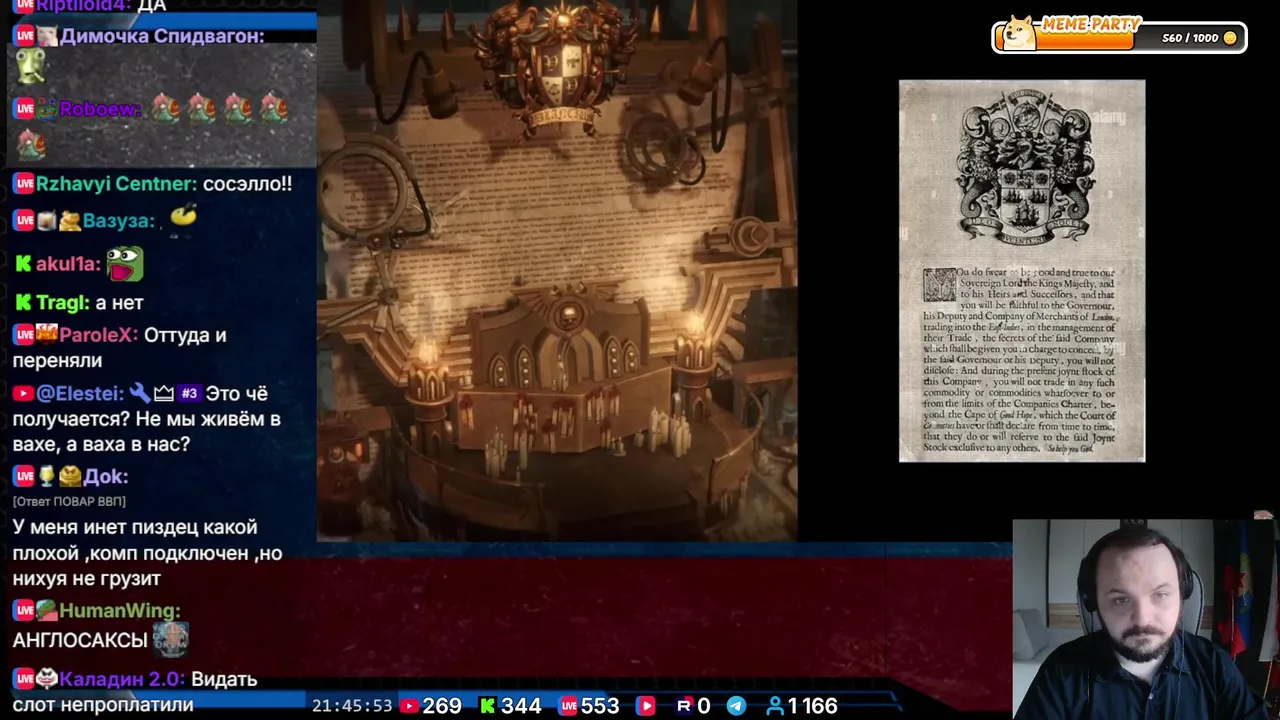Click the LIVE icon beside 553

tap(569, 706)
